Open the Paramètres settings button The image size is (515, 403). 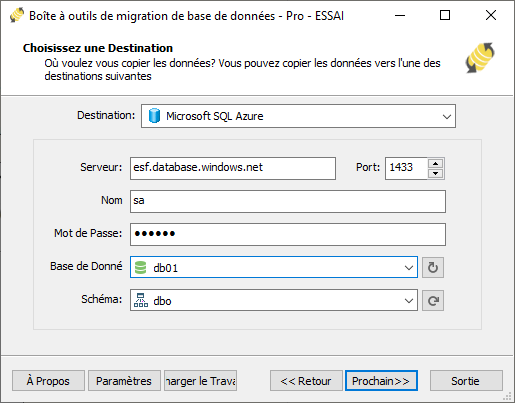pyautogui.click(x=124, y=380)
